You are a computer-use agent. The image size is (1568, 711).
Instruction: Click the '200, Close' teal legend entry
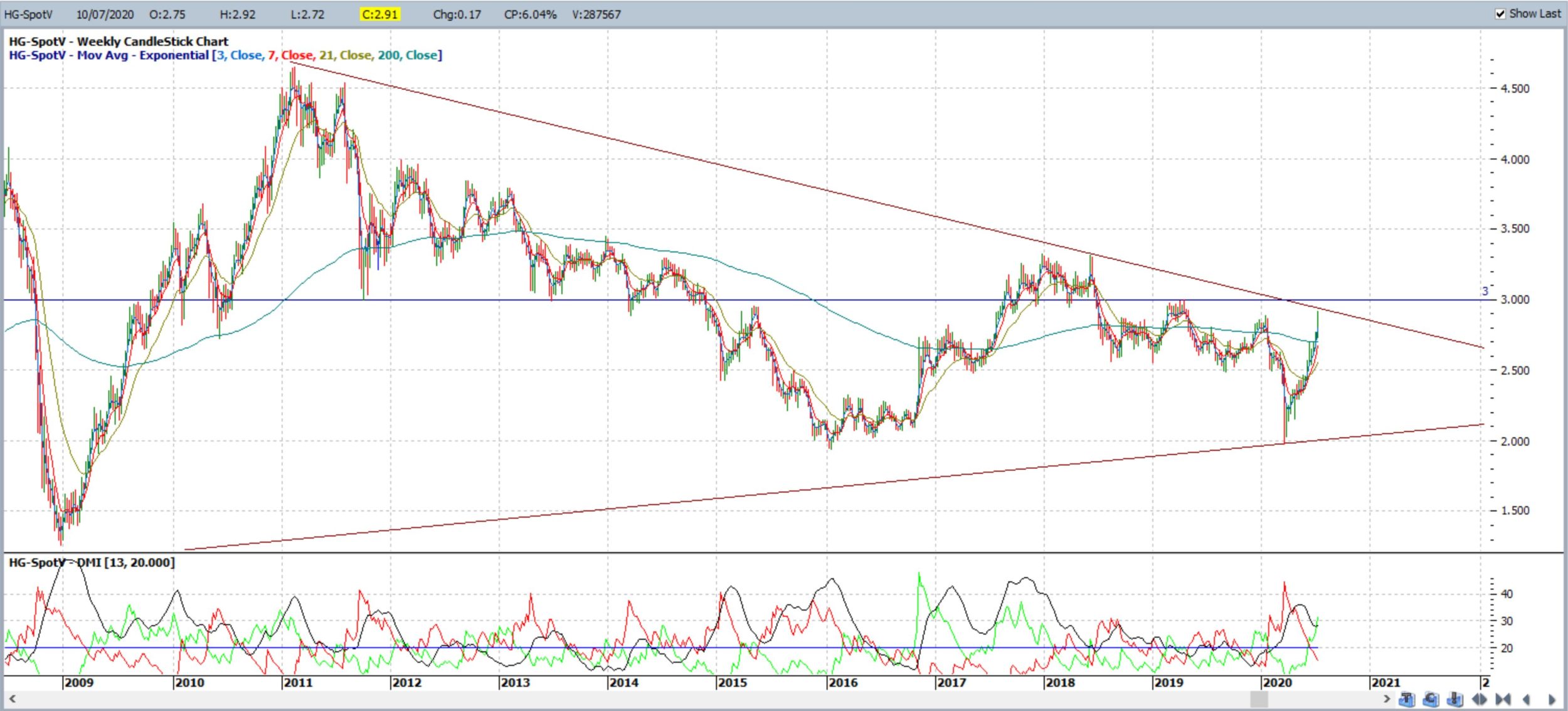click(x=407, y=55)
